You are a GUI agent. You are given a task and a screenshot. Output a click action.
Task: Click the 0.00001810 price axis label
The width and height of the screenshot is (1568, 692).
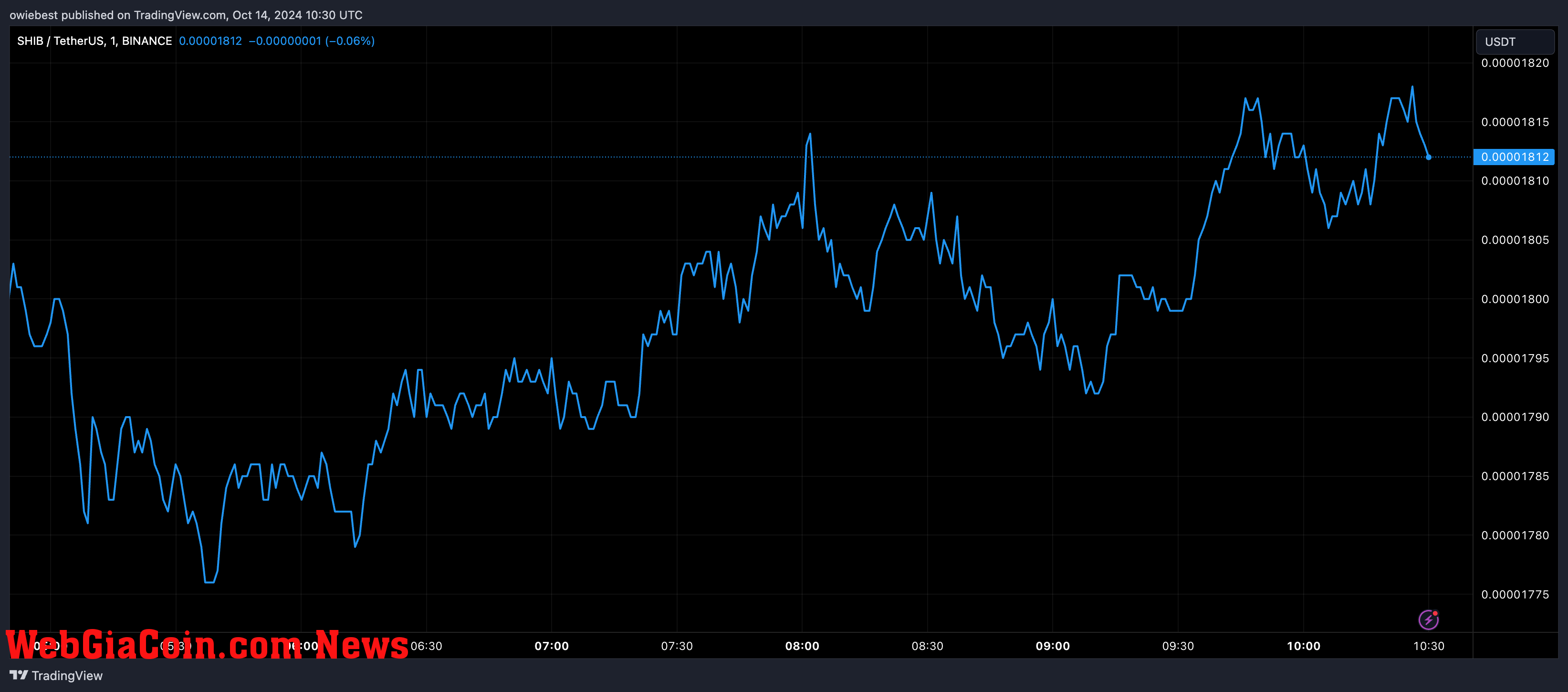1515,181
